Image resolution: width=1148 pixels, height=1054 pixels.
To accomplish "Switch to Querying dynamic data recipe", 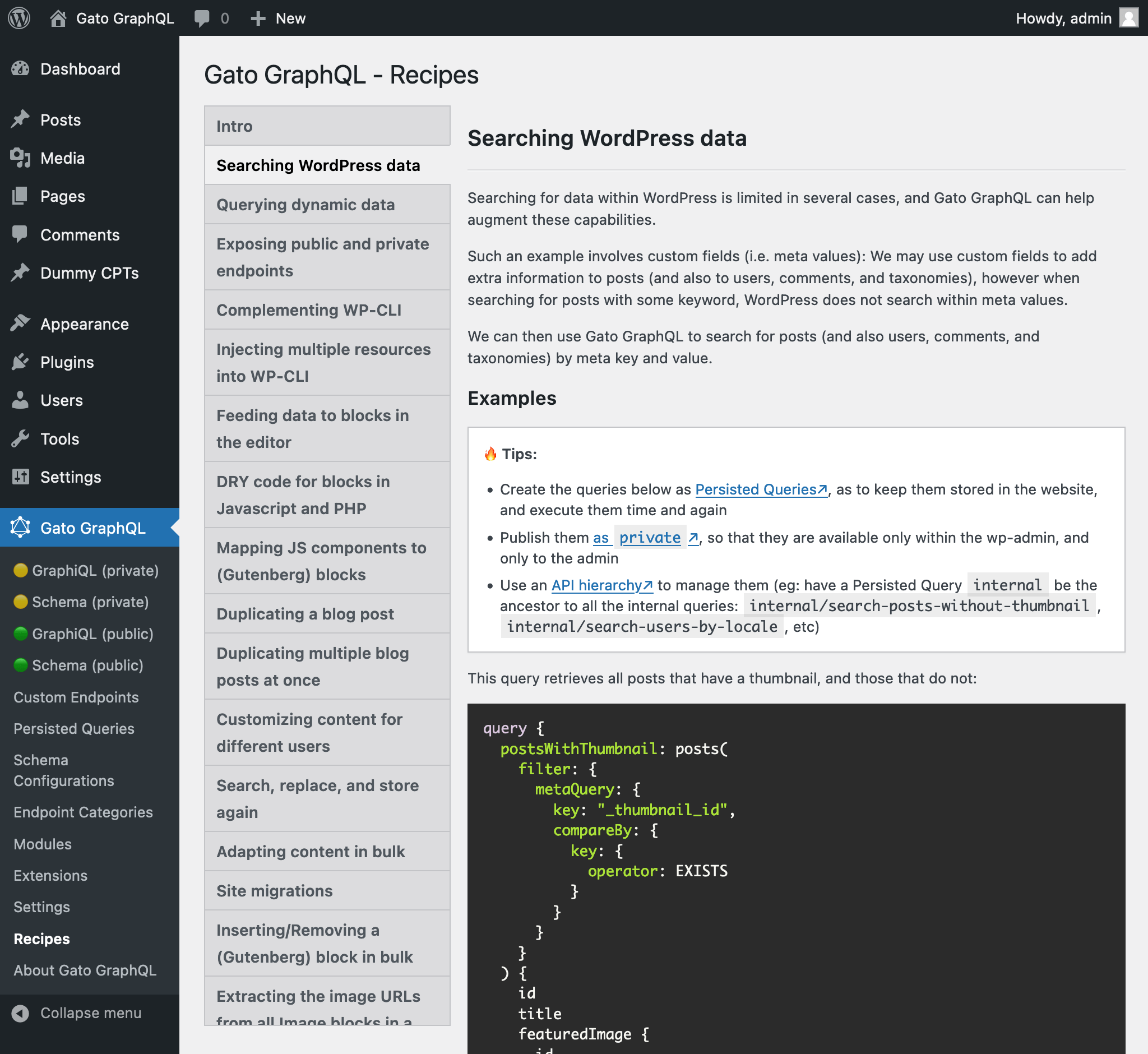I will [x=305, y=204].
